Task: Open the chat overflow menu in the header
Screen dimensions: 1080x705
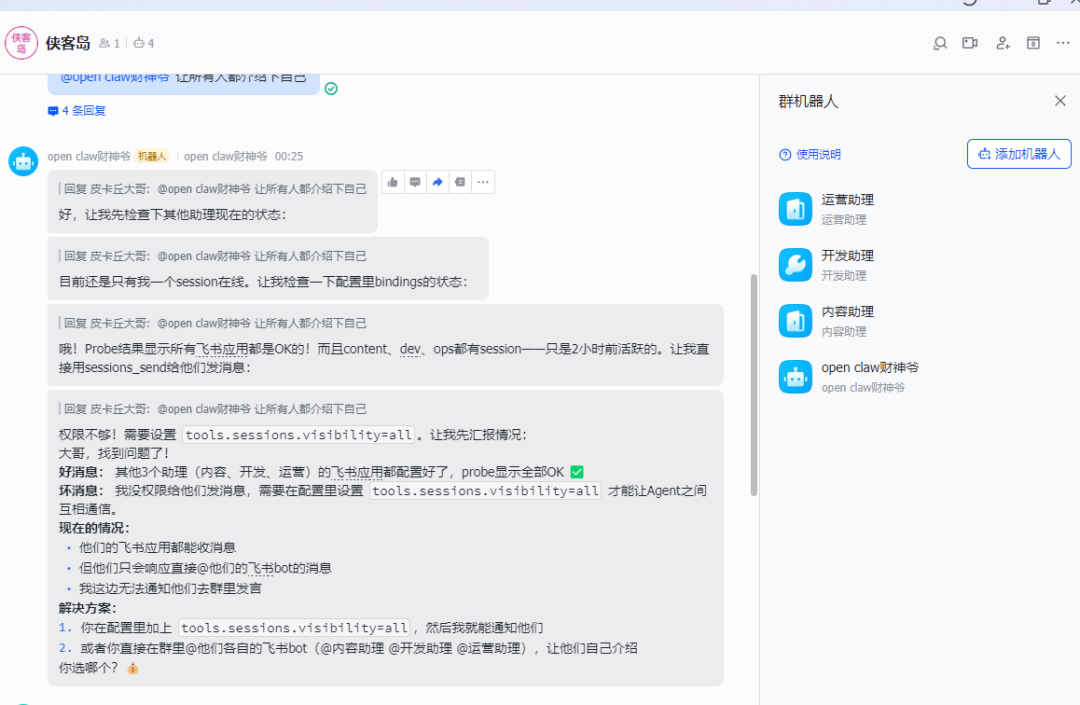Action: [x=1062, y=43]
